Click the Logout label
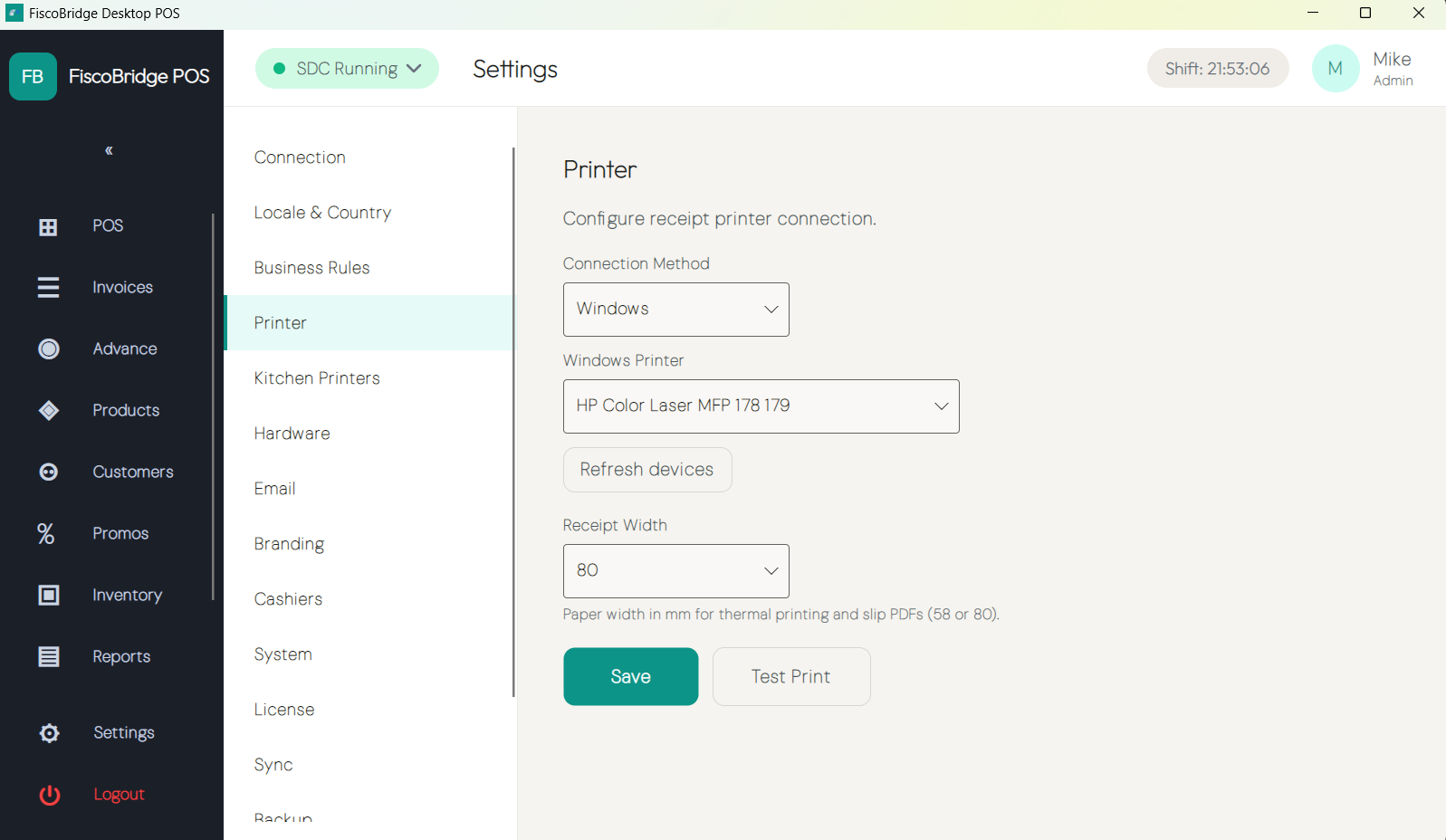The height and width of the screenshot is (840, 1446). pos(119,794)
